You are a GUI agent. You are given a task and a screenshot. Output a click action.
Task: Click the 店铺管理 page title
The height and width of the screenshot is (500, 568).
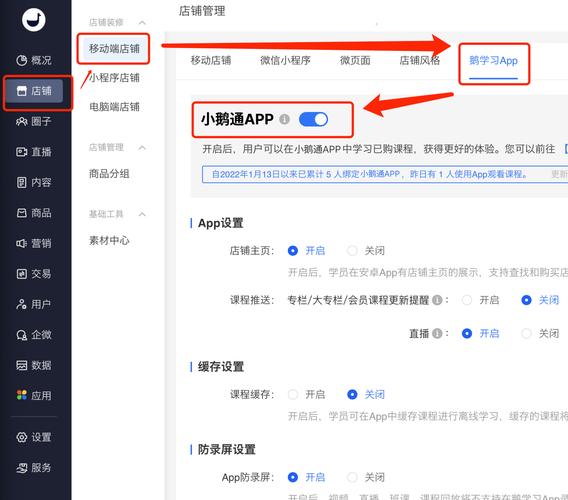click(x=202, y=11)
